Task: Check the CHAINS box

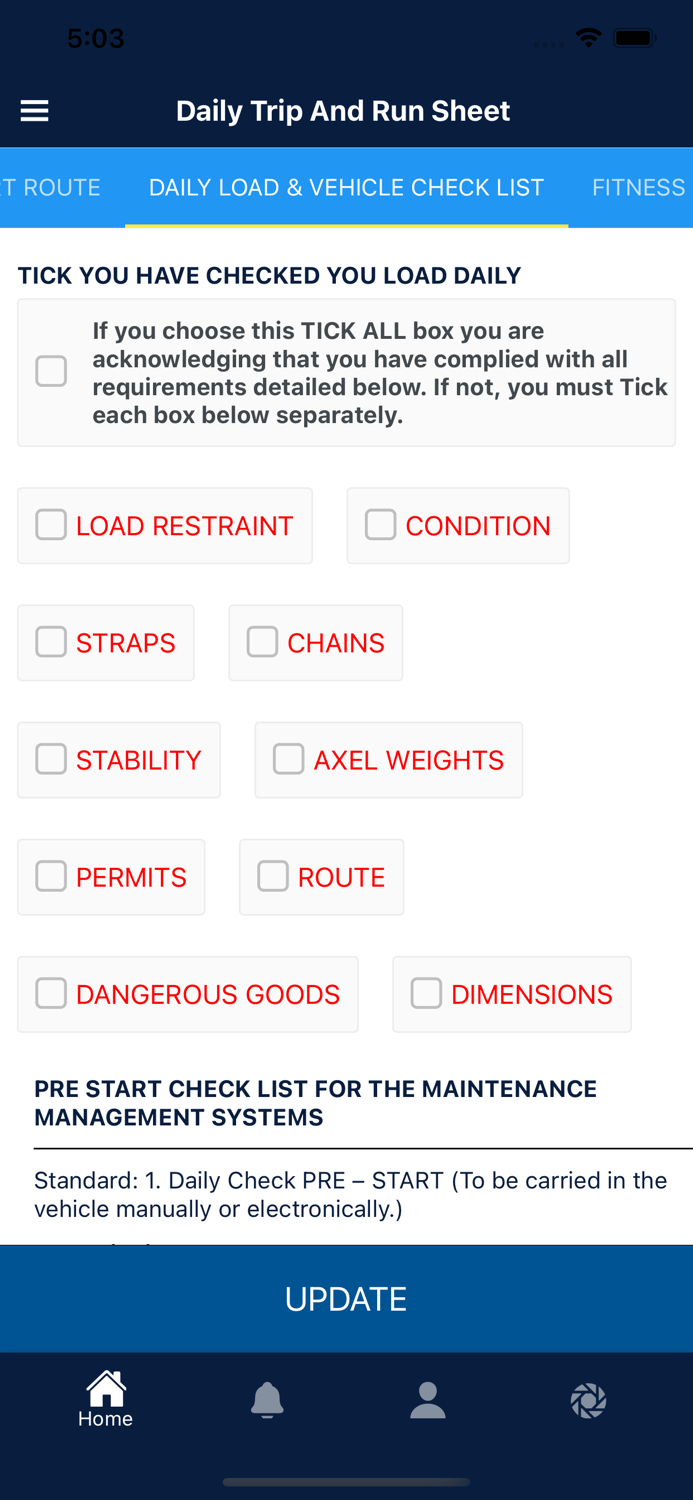Action: click(262, 641)
